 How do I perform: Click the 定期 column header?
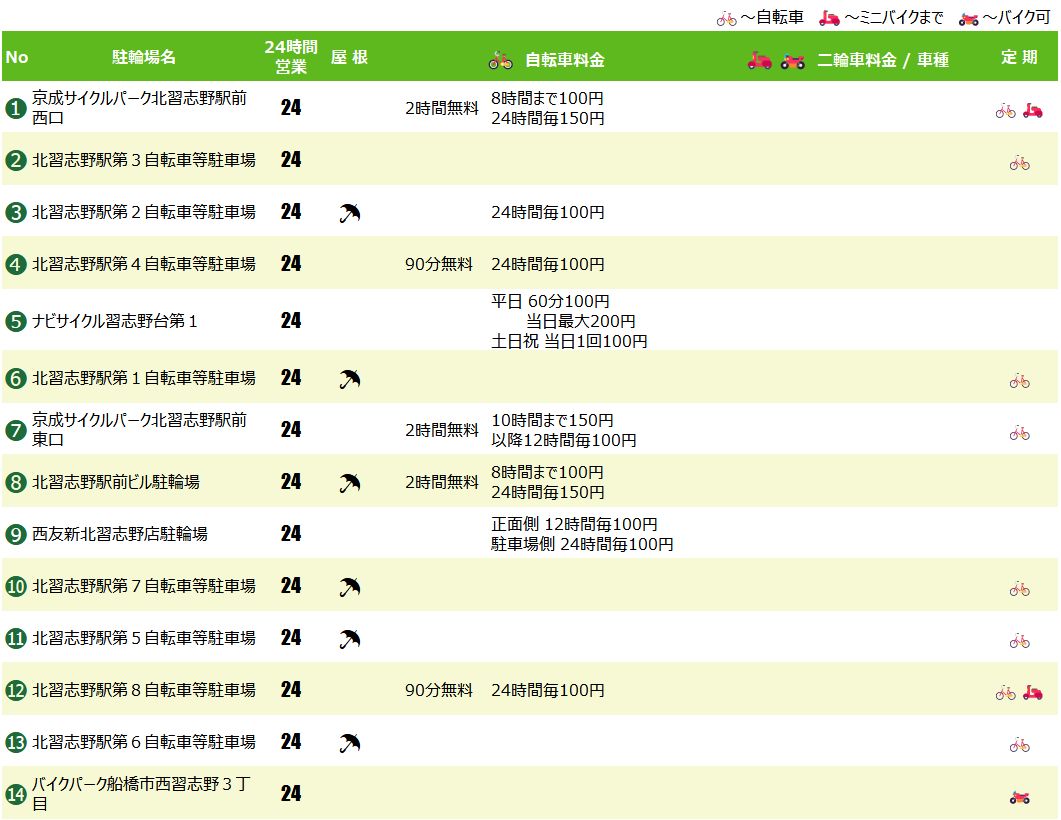(1019, 57)
